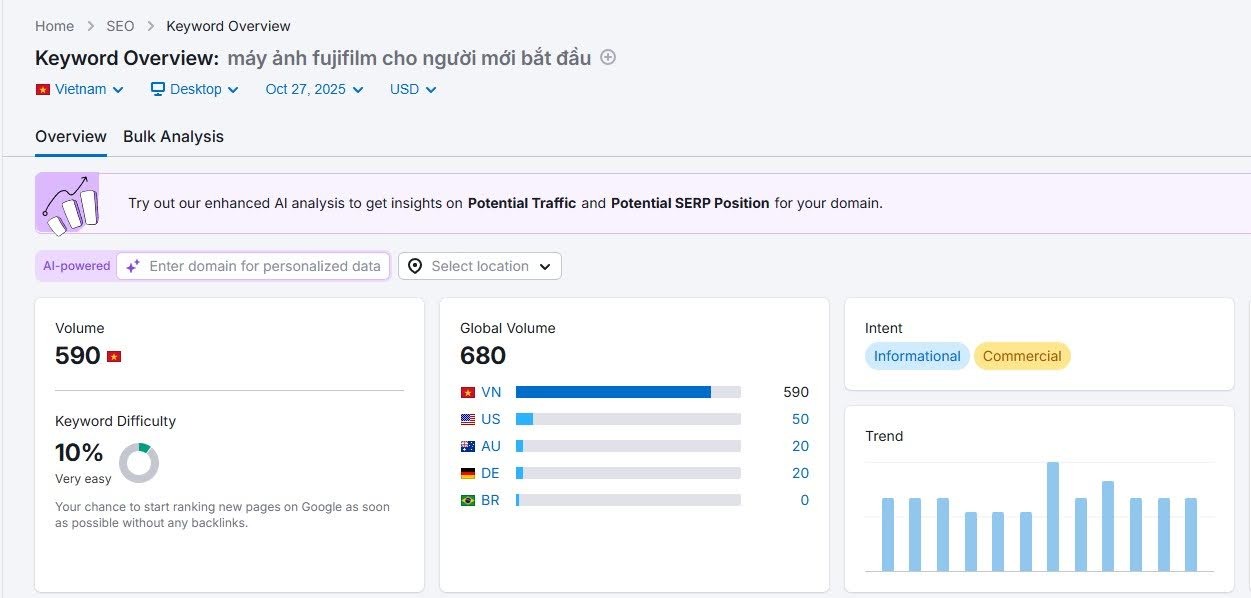
Task: Click the Brazil flag in Global Volume
Action: (468, 500)
